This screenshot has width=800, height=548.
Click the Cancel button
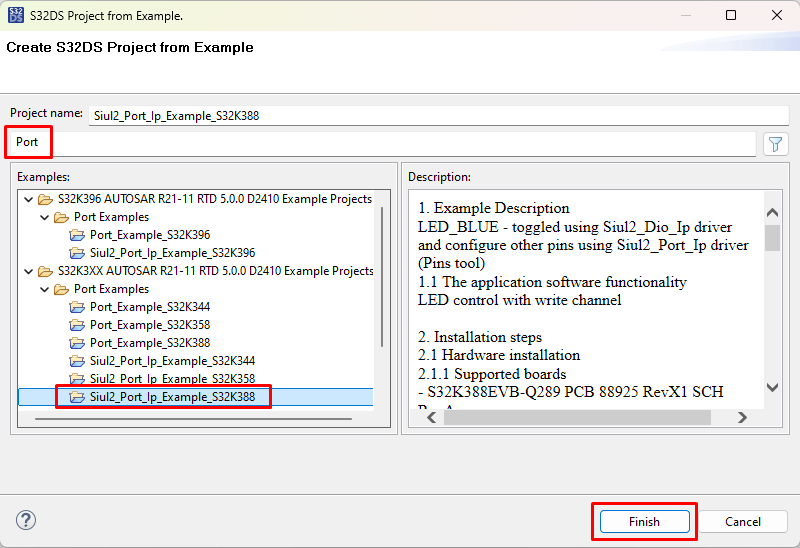tap(742, 521)
